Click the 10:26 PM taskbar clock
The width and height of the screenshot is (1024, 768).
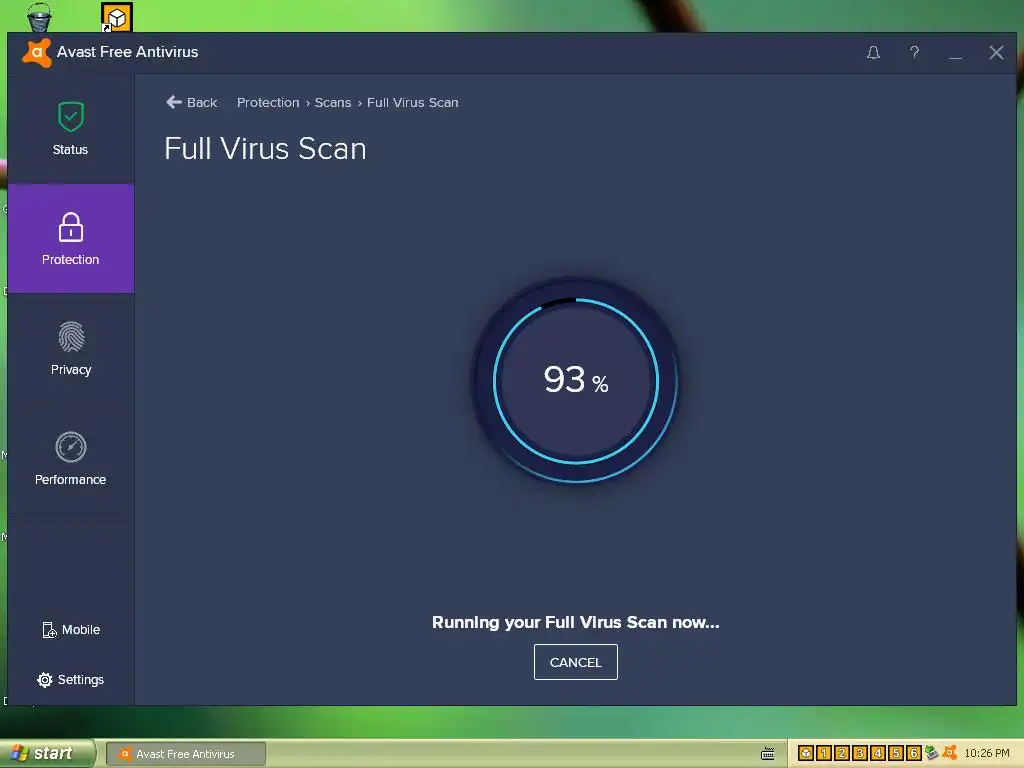coord(986,754)
